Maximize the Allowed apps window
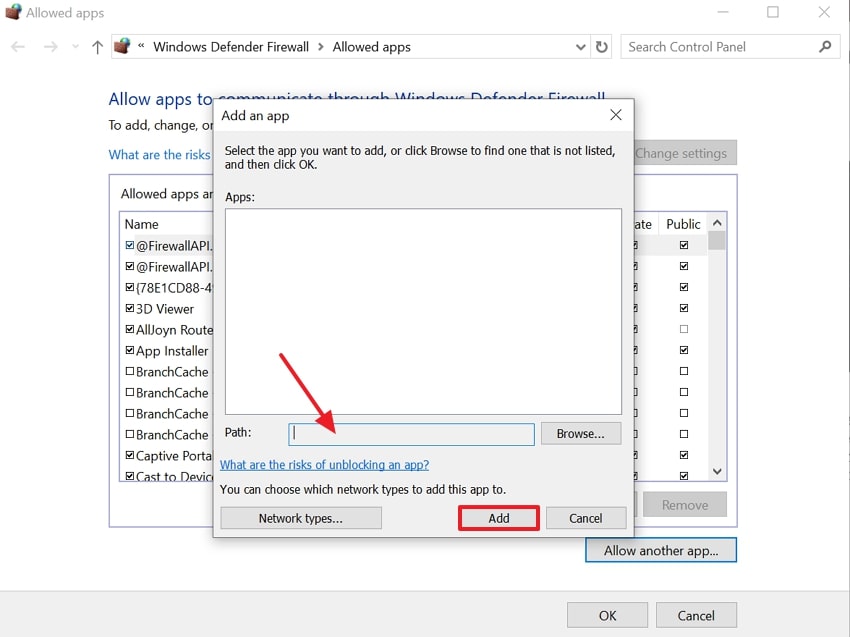 (x=773, y=12)
